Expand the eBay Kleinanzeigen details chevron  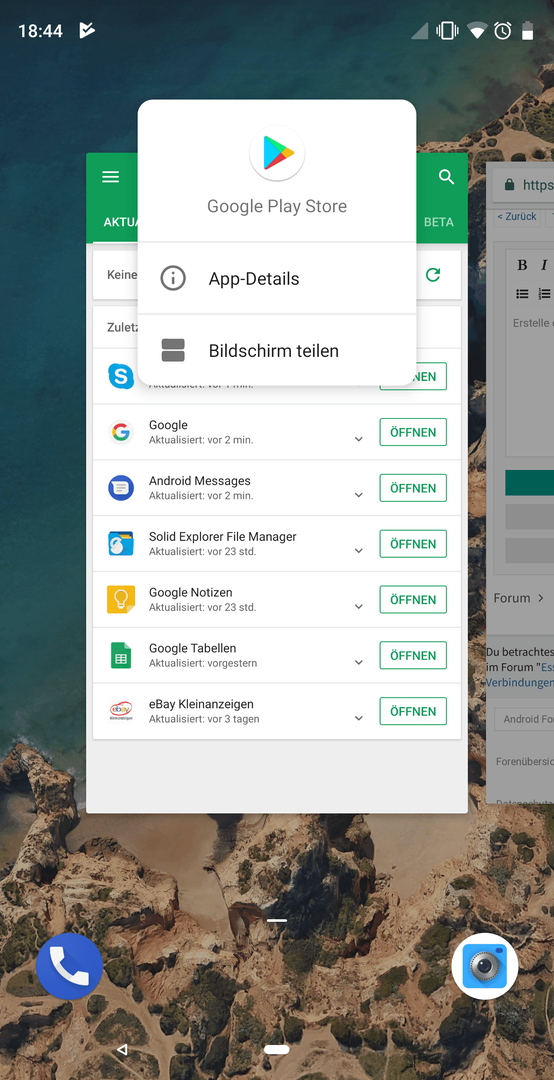(x=358, y=718)
